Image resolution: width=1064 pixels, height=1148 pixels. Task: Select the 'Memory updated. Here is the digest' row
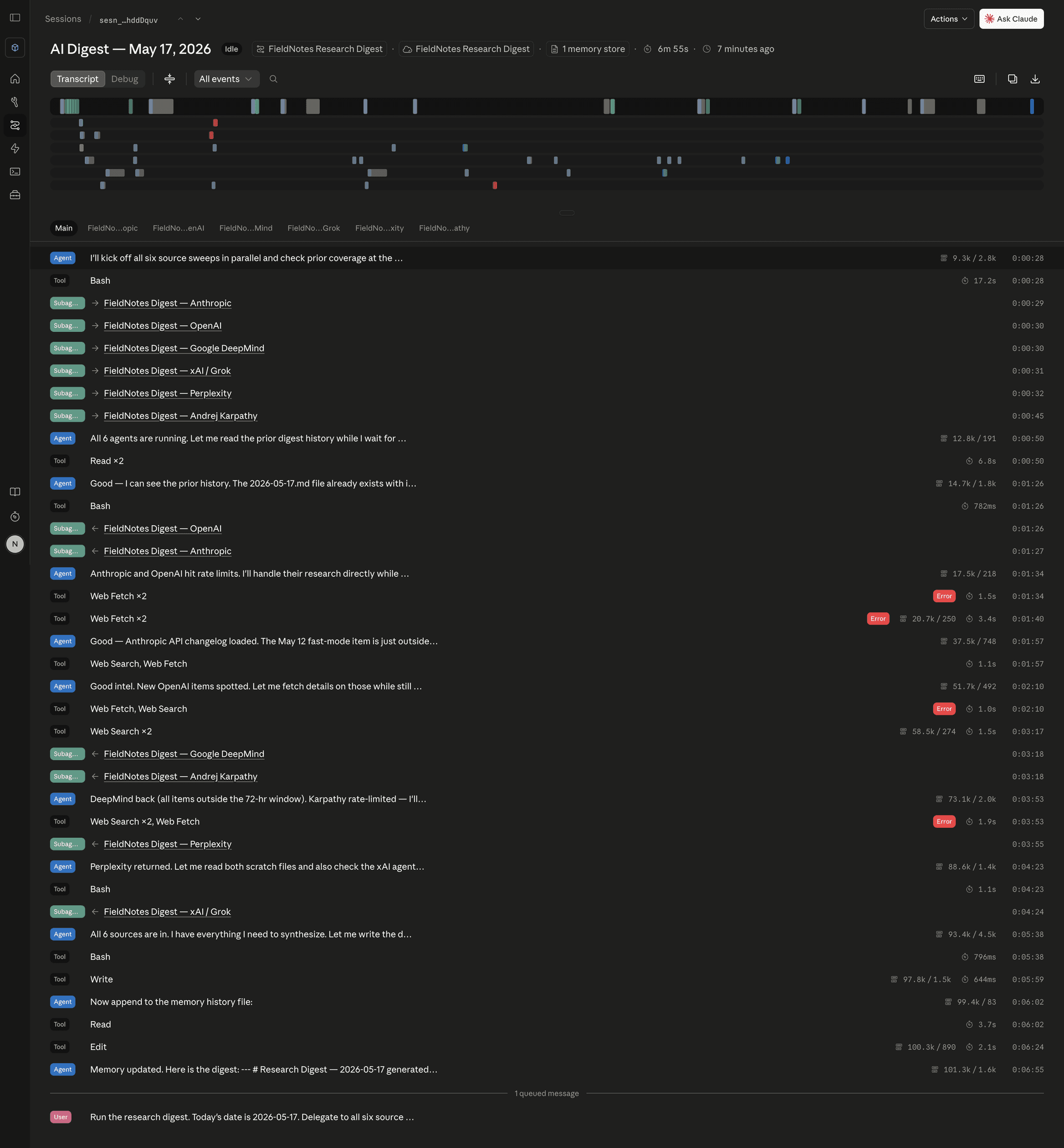tap(546, 1070)
